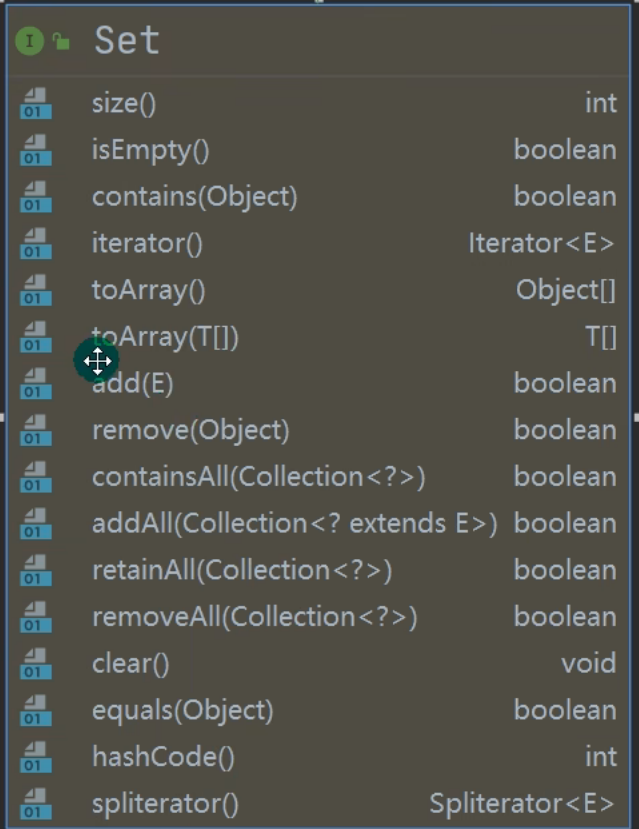Select the Set interface header title

tap(127, 41)
